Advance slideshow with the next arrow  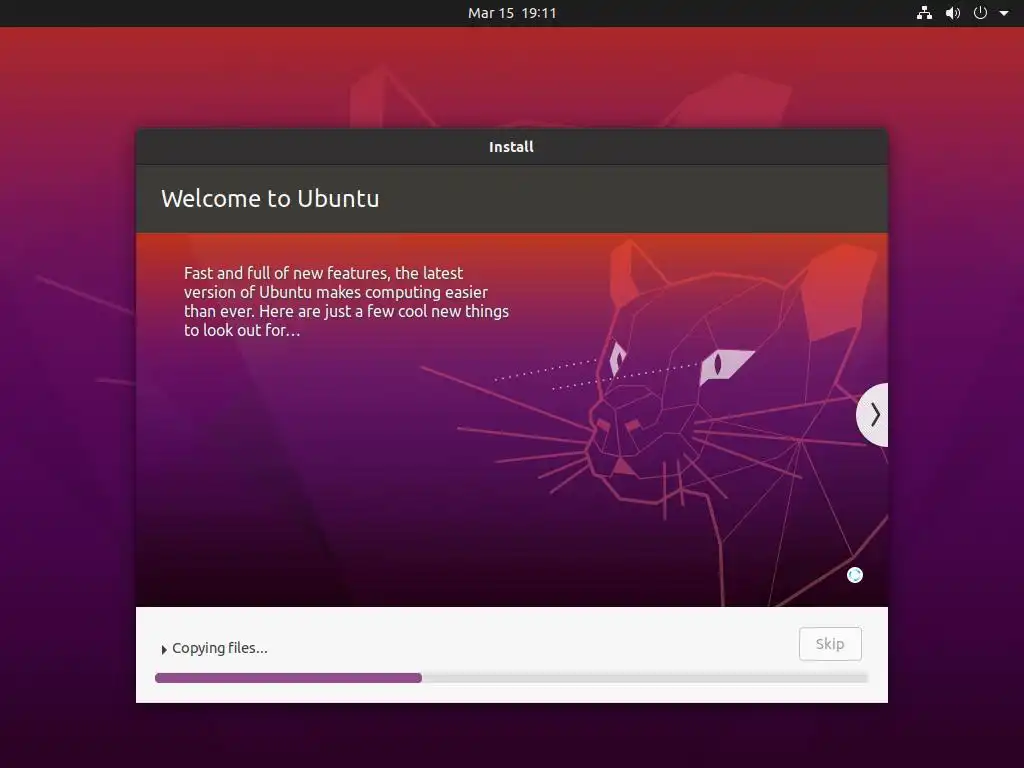[873, 415]
